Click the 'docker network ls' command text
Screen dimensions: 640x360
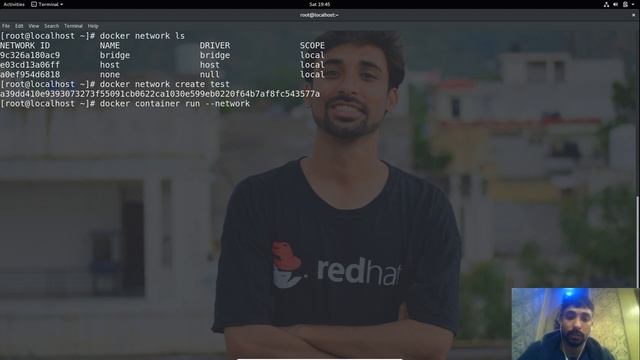pos(142,36)
